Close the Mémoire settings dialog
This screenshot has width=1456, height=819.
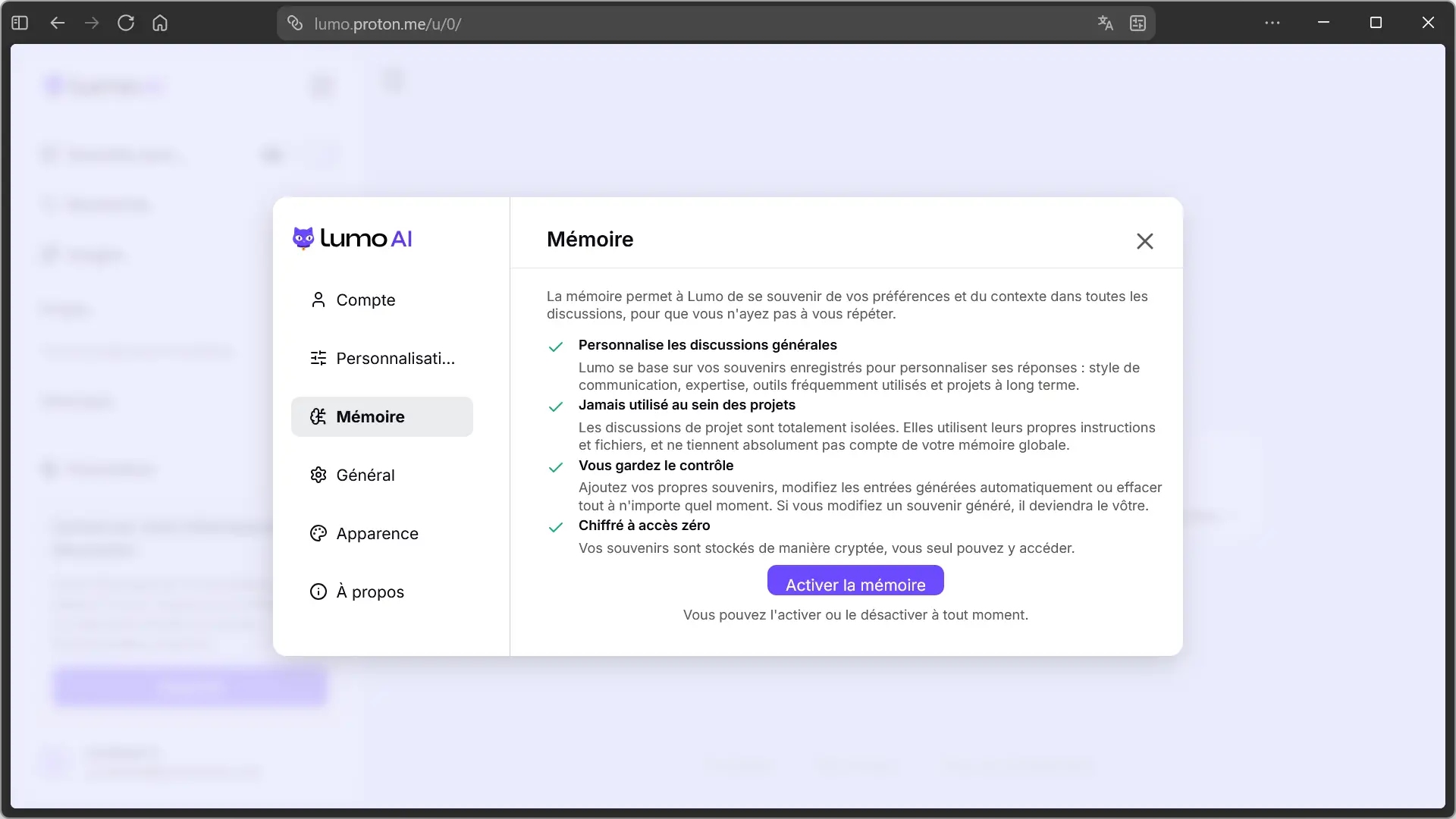(1144, 241)
